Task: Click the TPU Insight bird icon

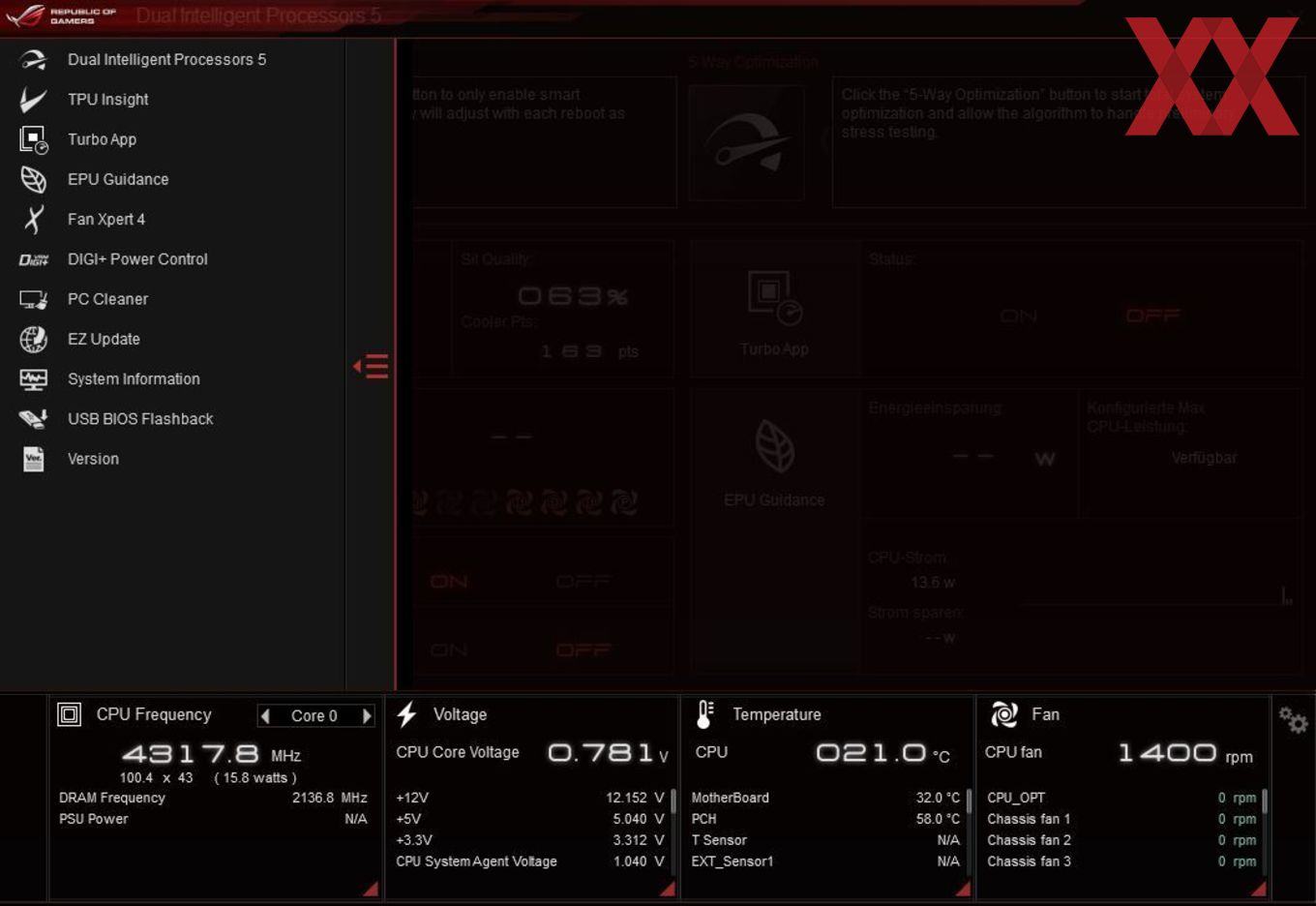Action: pyautogui.click(x=33, y=100)
